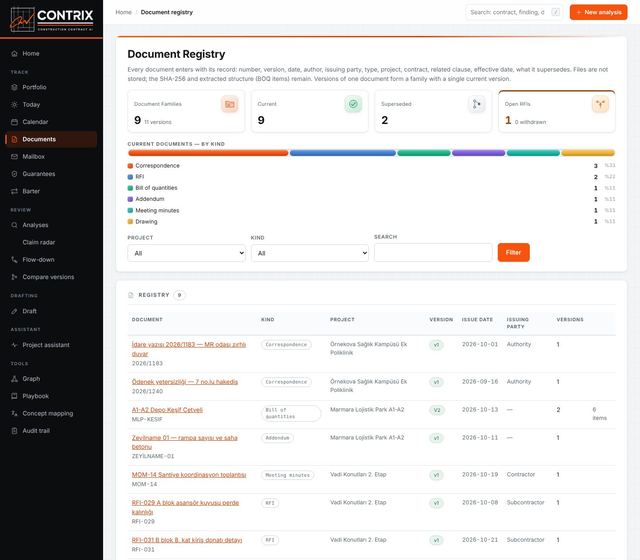Click V2 version badge of MLP-KESİF
This screenshot has height=560, width=640.
point(436,410)
